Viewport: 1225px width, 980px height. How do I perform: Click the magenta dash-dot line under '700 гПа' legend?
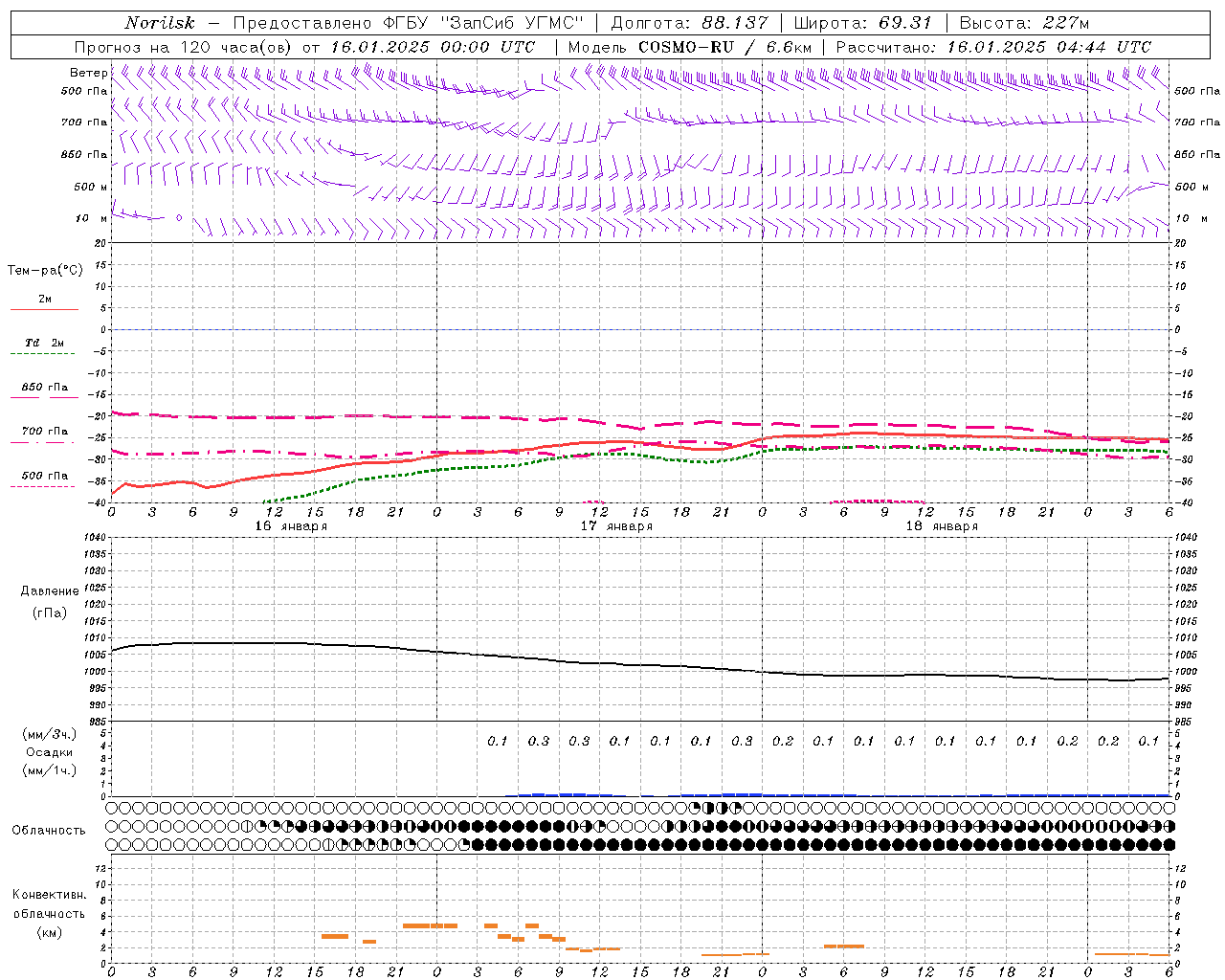43,443
